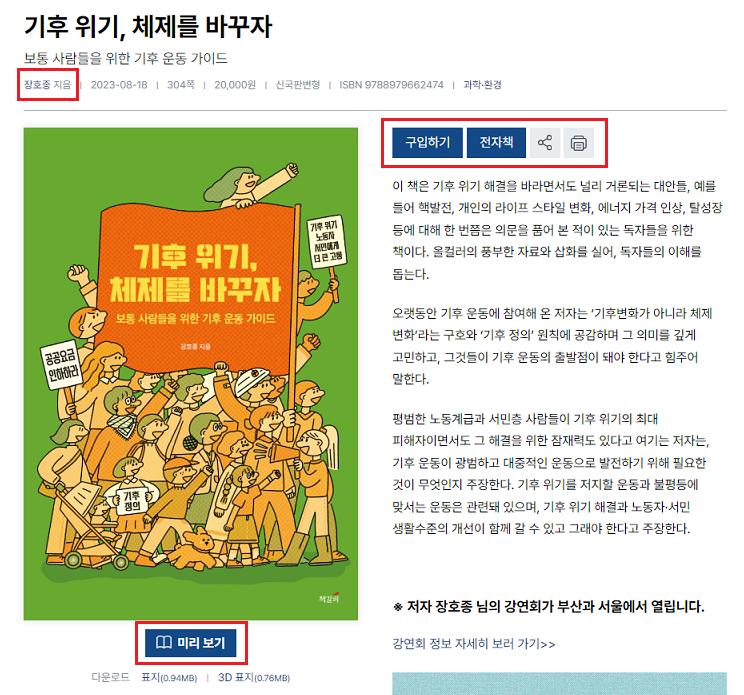Click the book title 기후 위기, 체제를 바꾸자
Viewport: 744px width, 695px height.
(148, 26)
